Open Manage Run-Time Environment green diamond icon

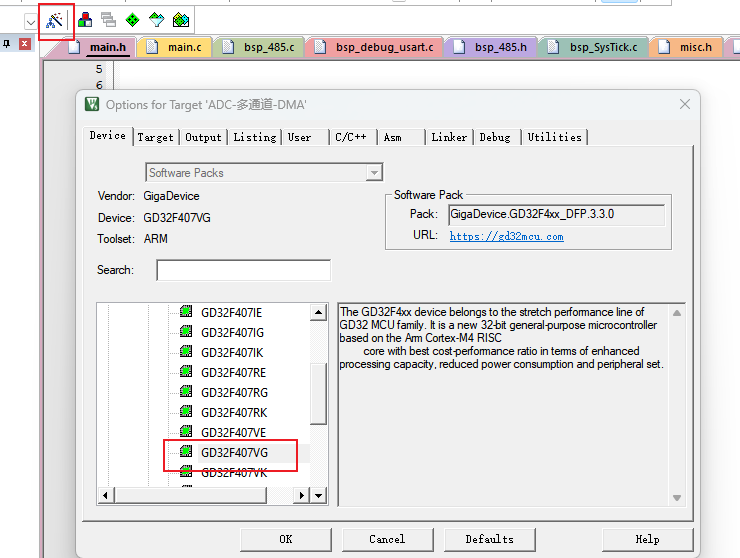tap(133, 20)
